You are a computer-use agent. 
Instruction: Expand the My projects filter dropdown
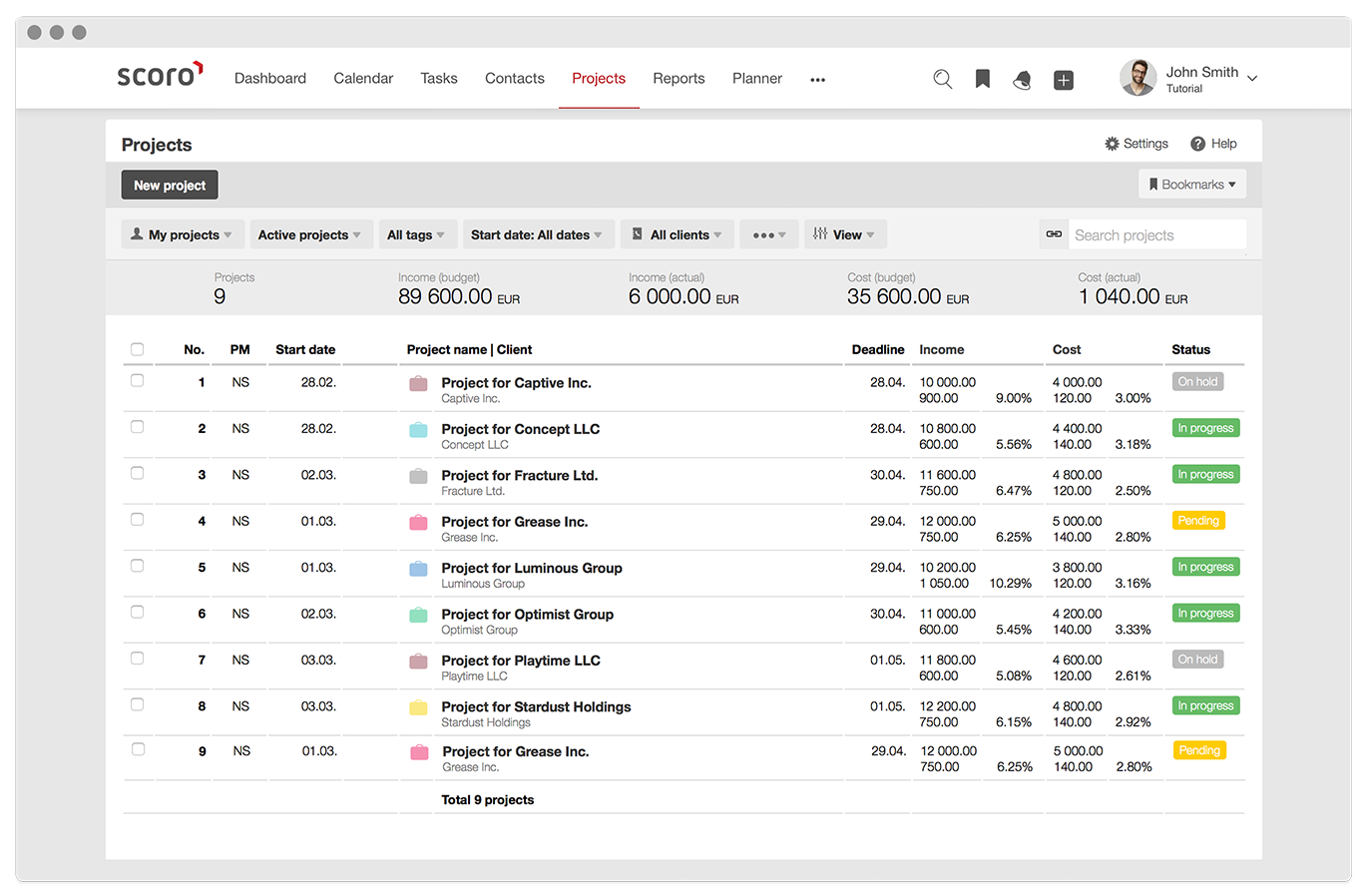pos(183,234)
